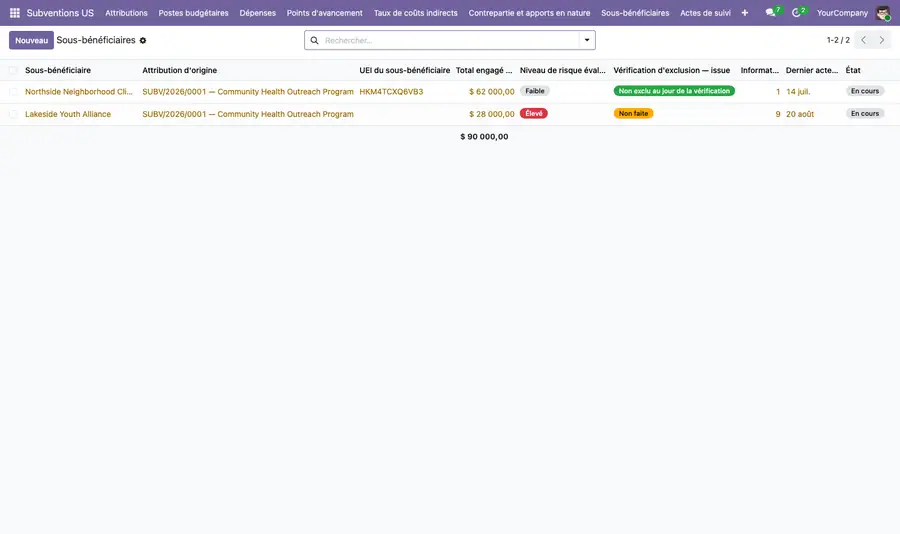This screenshot has height=534, width=900.
Task: Sort by Niveau de risque évalué header
Action: pyautogui.click(x=562, y=70)
